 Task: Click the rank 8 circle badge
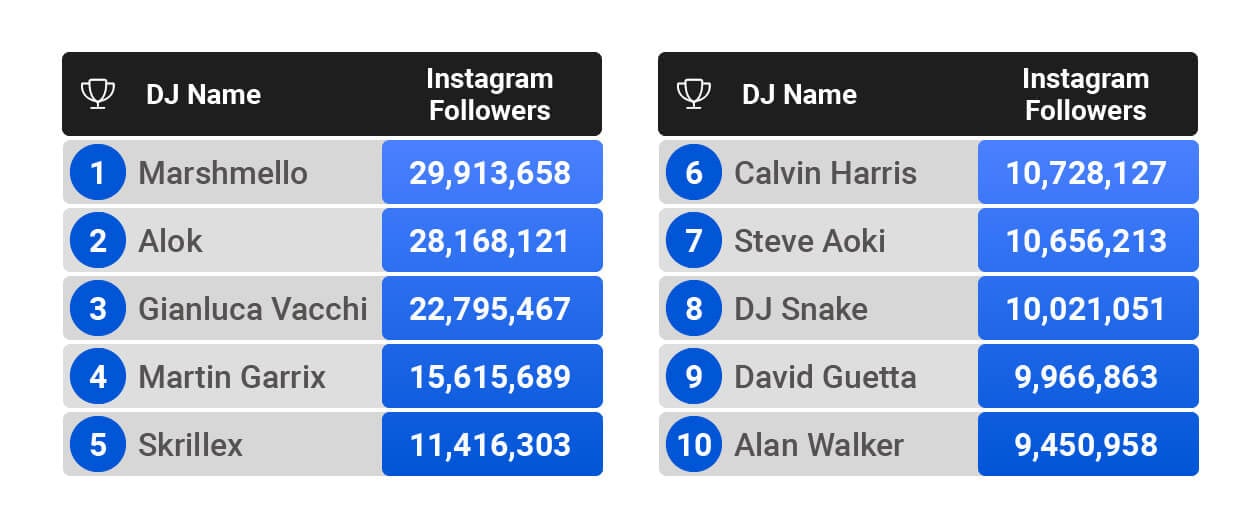694,308
